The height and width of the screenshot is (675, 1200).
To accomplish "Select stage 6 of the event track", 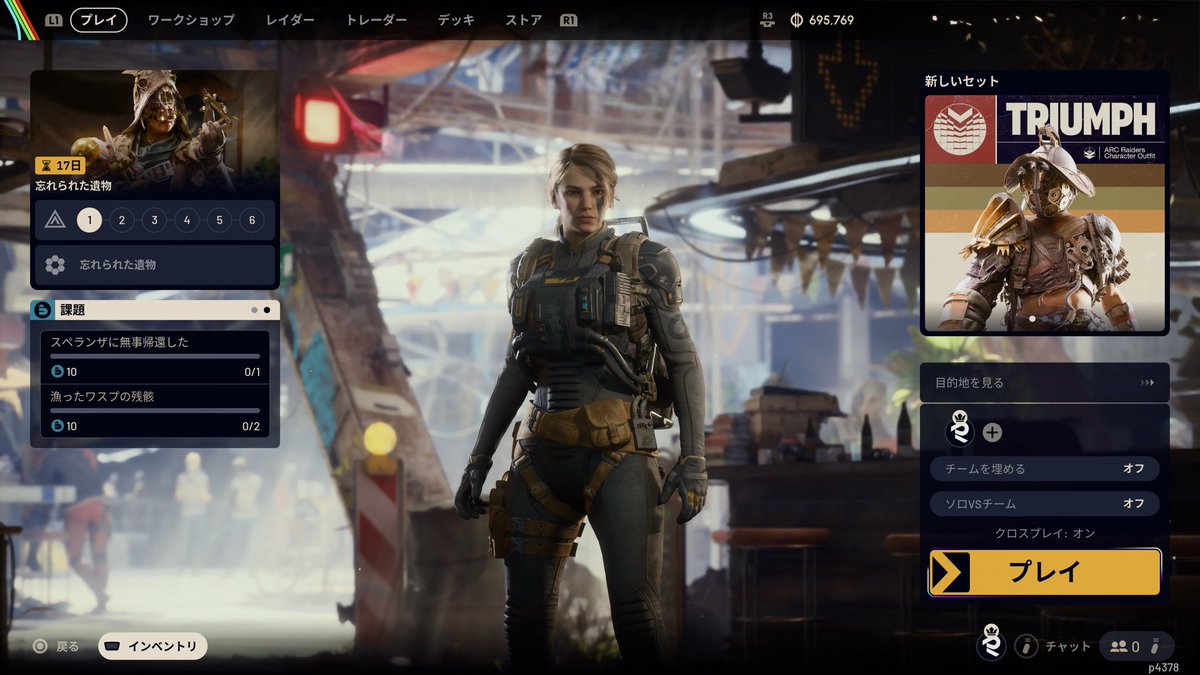I will 252,220.
